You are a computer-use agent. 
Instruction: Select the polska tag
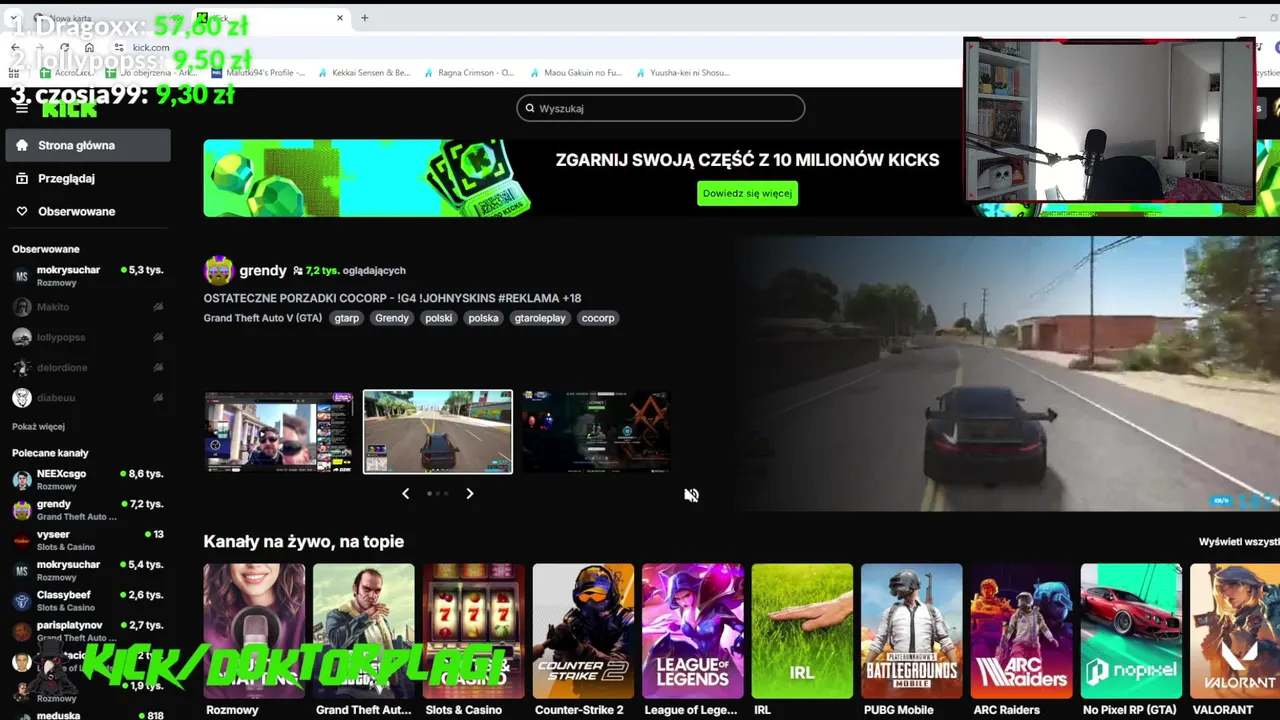click(x=483, y=318)
